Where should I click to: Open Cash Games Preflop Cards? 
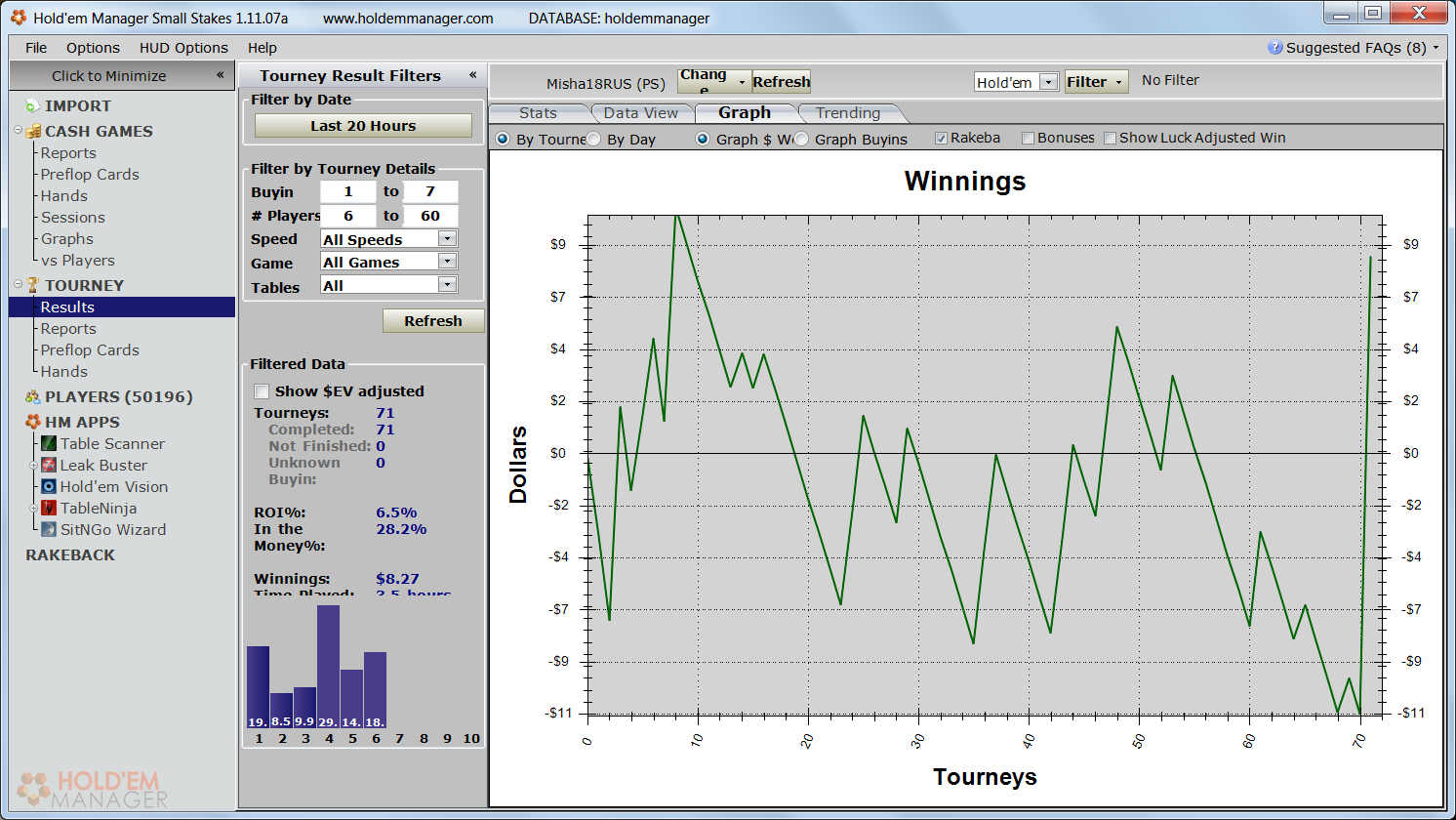(90, 175)
